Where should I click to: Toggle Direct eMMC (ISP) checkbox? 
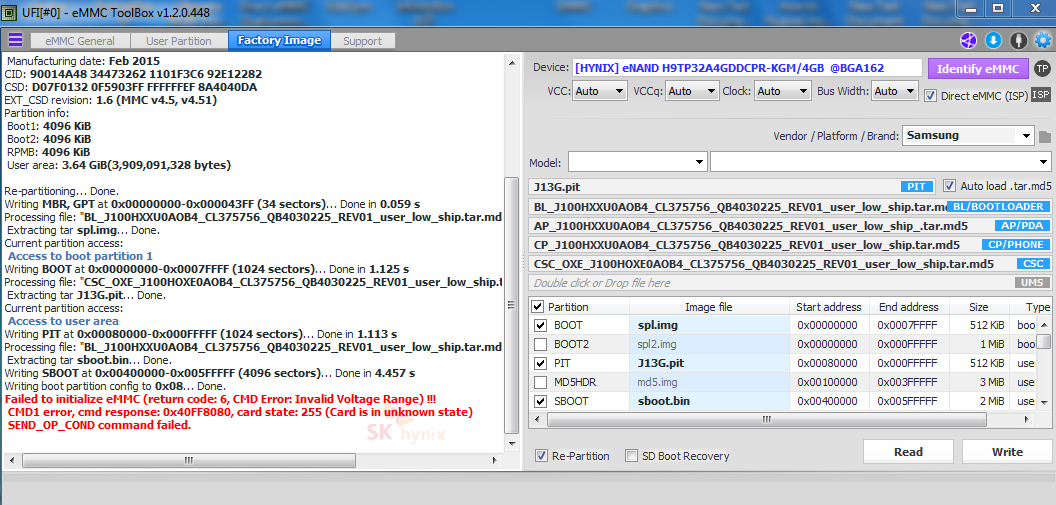(x=930, y=96)
